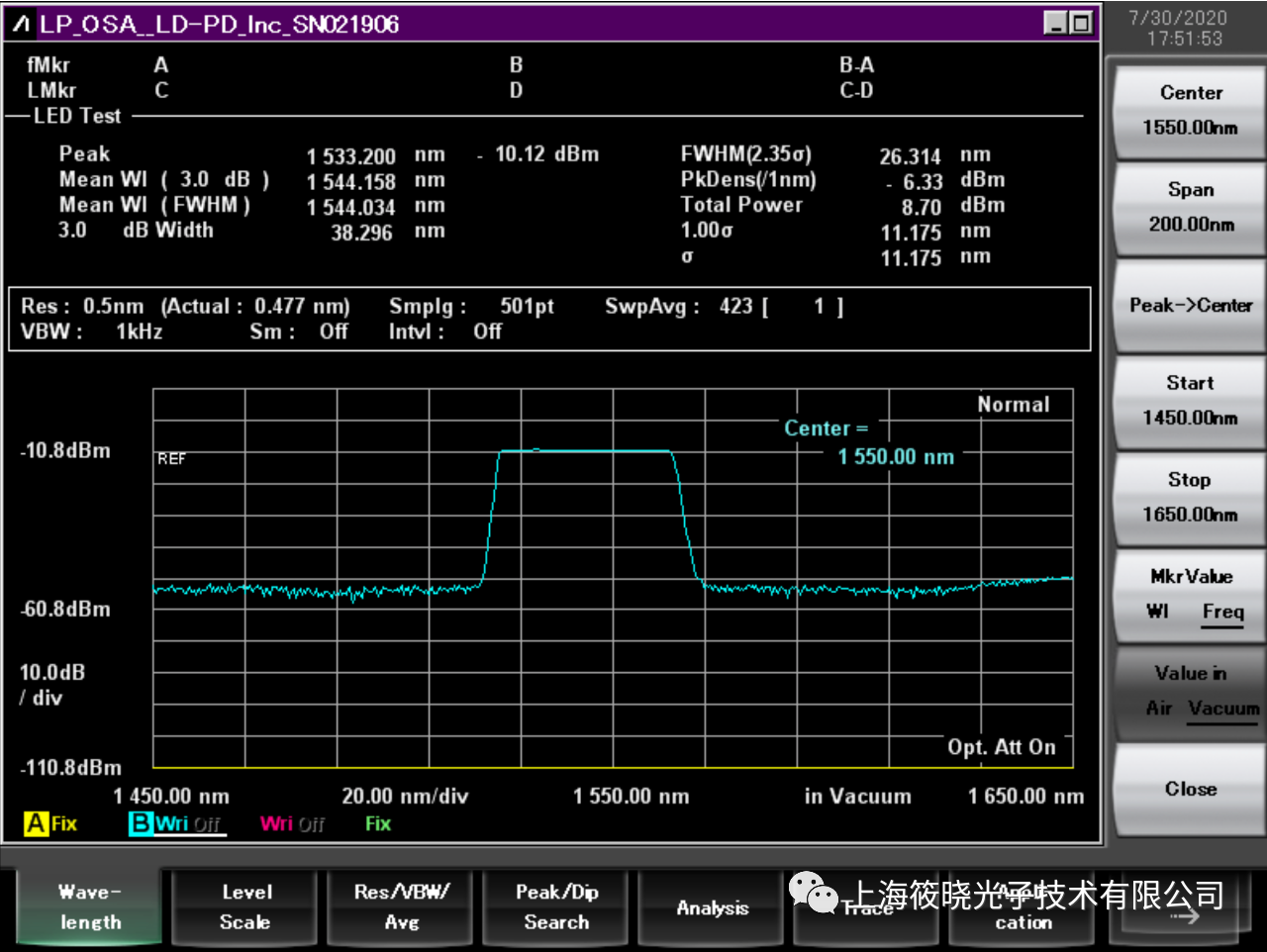The width and height of the screenshot is (1267, 952).
Task: Open Res/VBW/Avg settings menu
Action: tap(401, 906)
